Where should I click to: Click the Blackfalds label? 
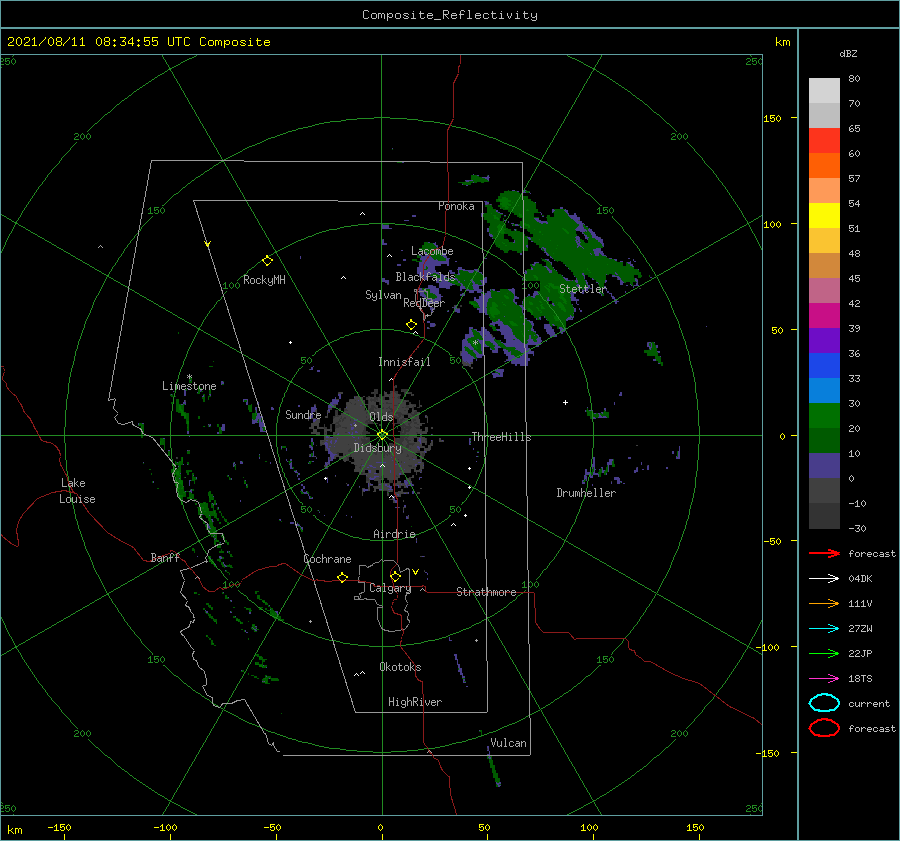click(425, 277)
